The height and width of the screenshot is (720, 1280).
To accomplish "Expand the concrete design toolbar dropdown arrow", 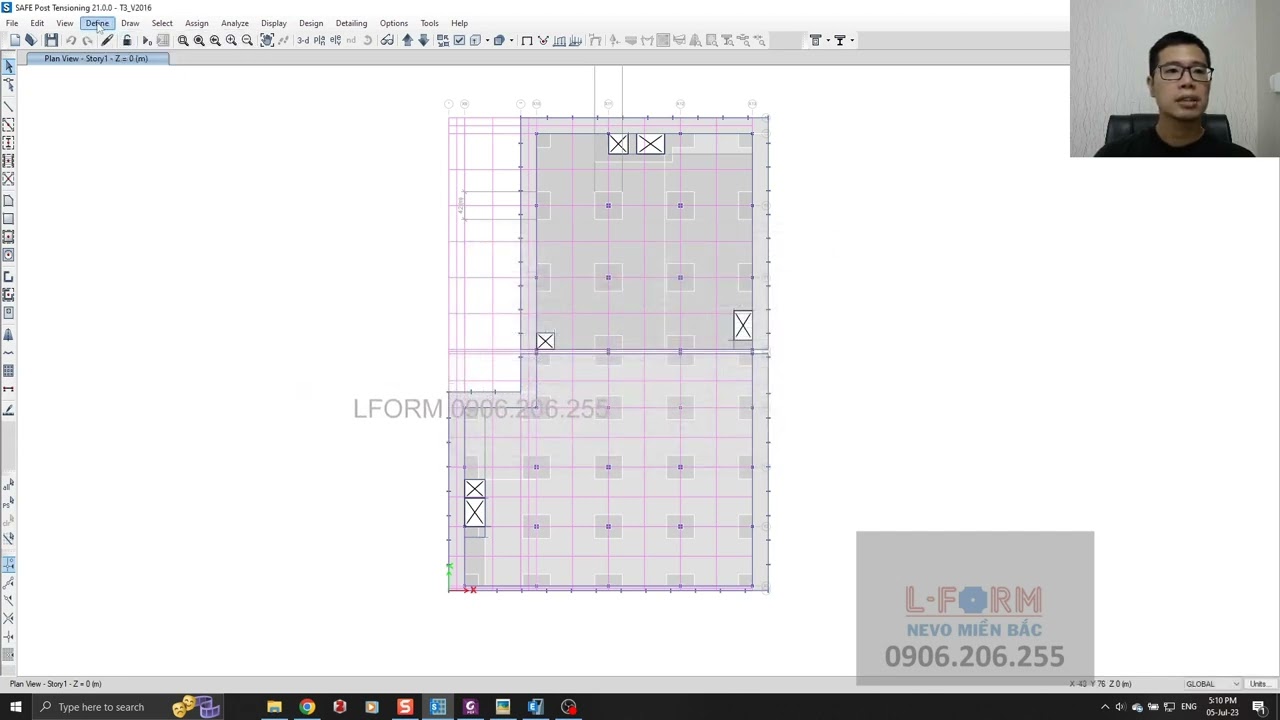I will tap(828, 40).
